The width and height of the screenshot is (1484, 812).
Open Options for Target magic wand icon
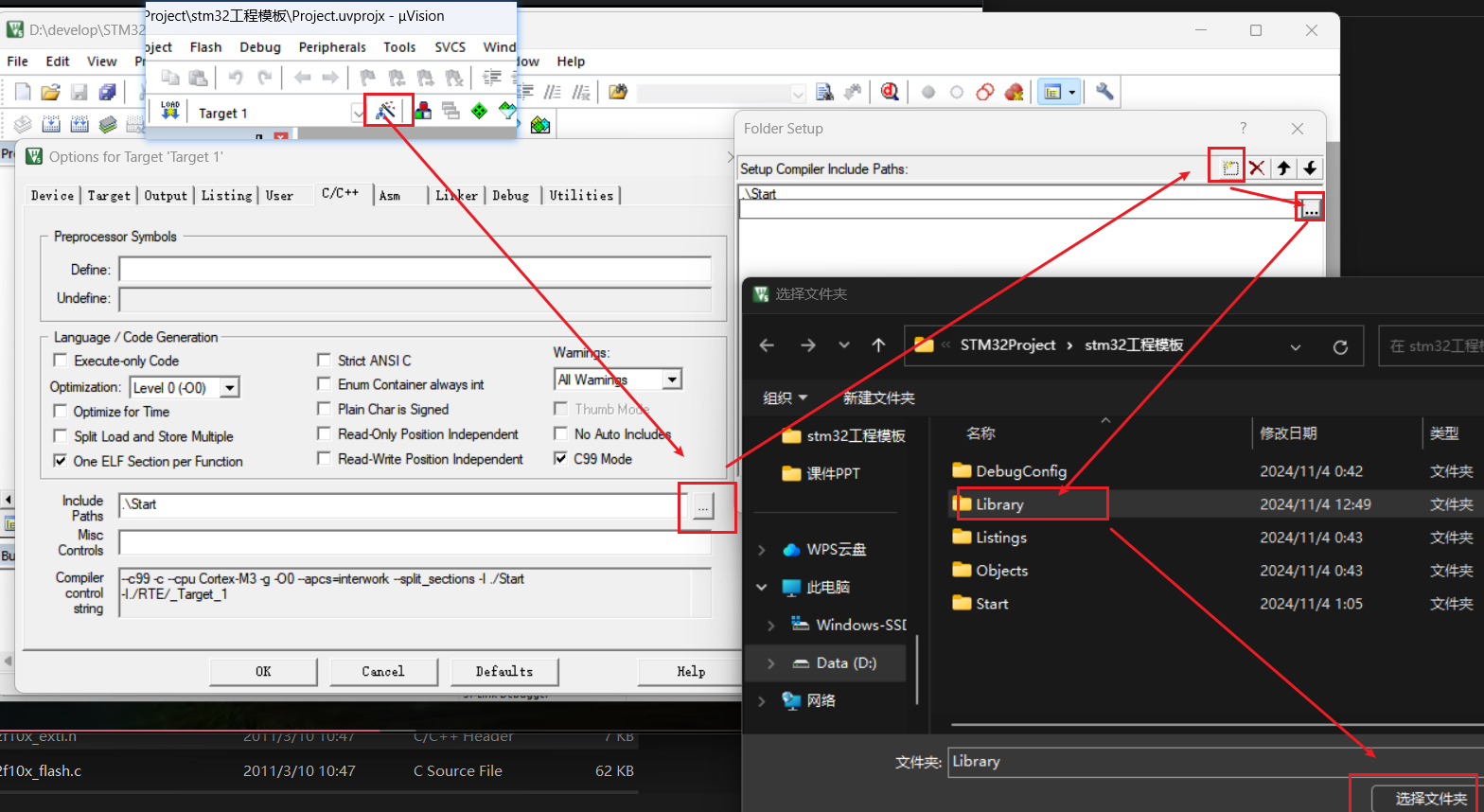click(x=386, y=111)
